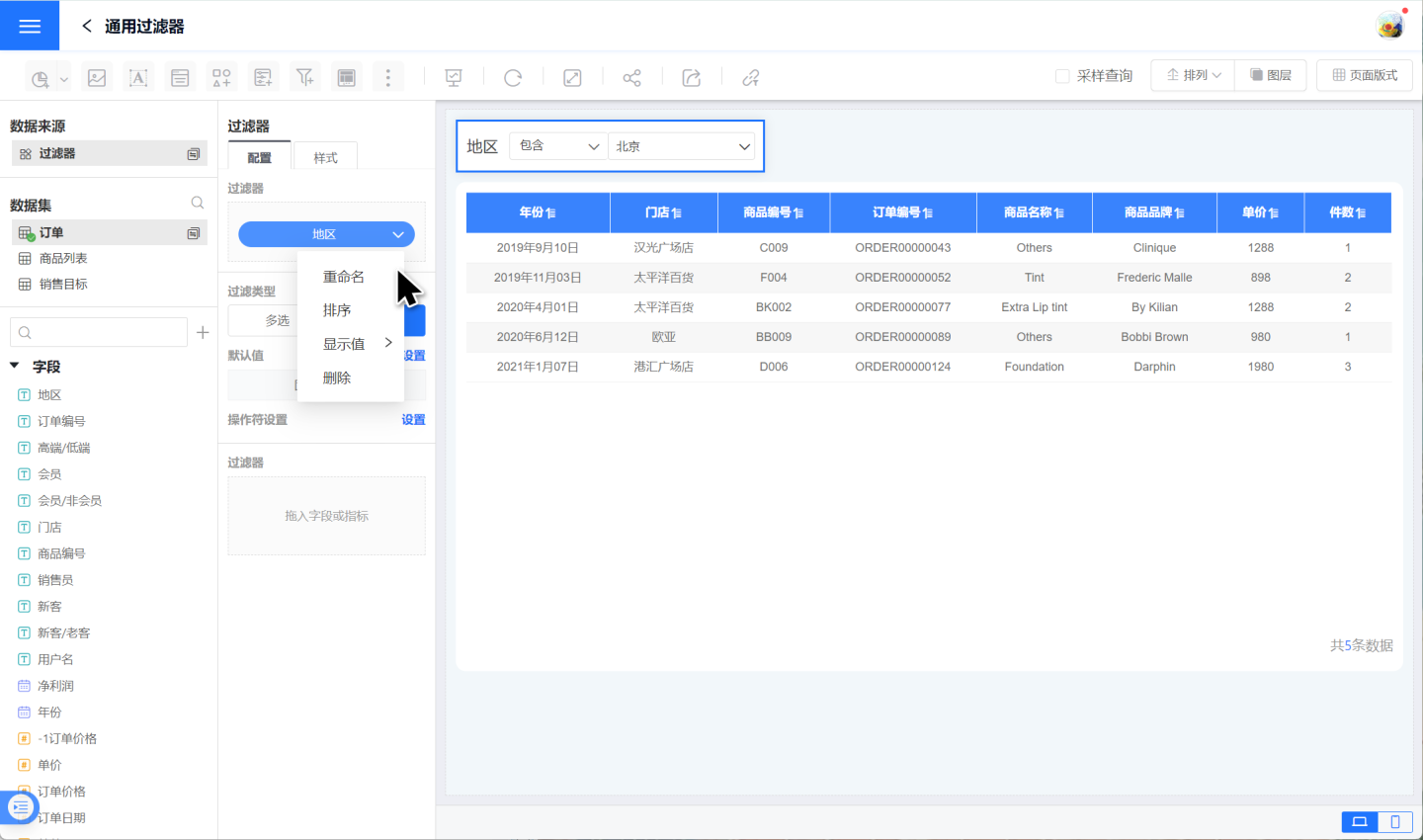
Task: Click the insert image toolbar icon
Action: coord(97,78)
